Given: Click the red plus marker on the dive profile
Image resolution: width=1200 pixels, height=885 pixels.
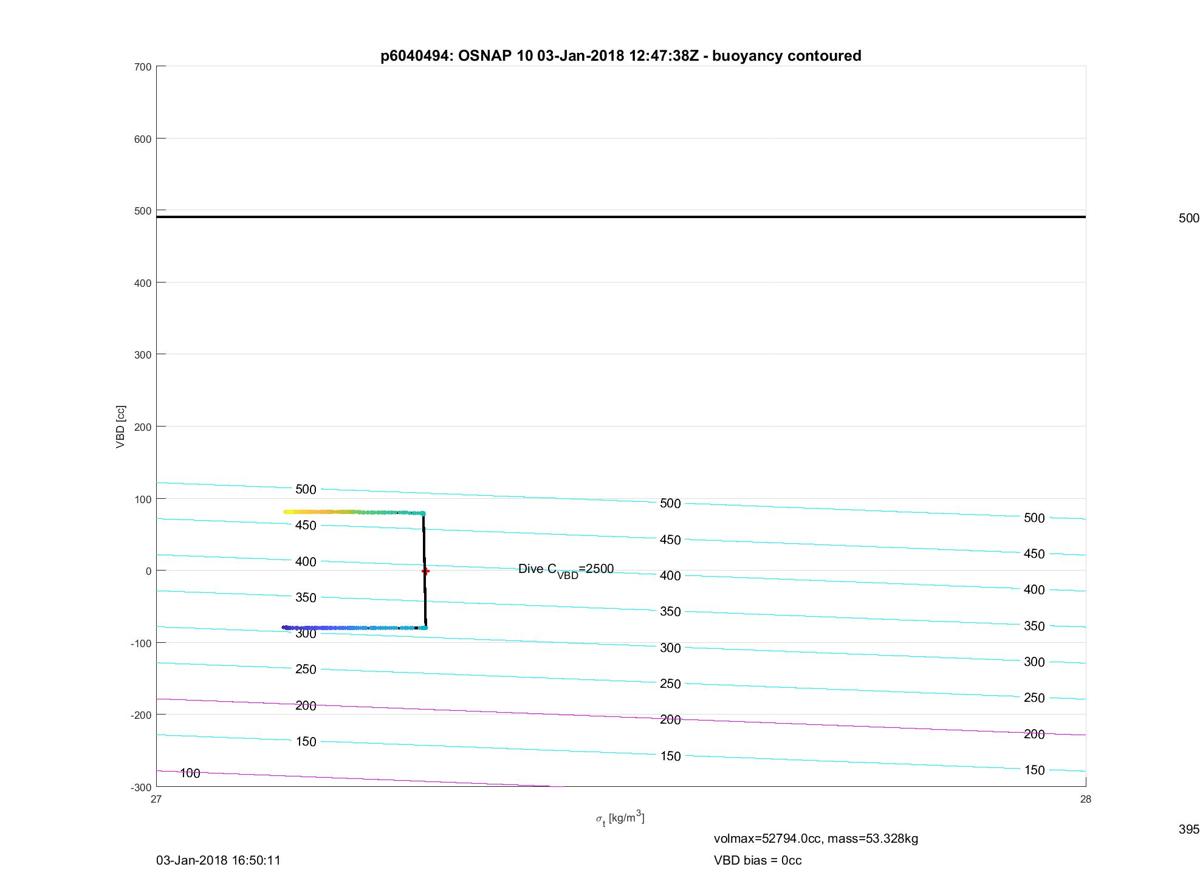Looking at the screenshot, I should pos(425,571).
